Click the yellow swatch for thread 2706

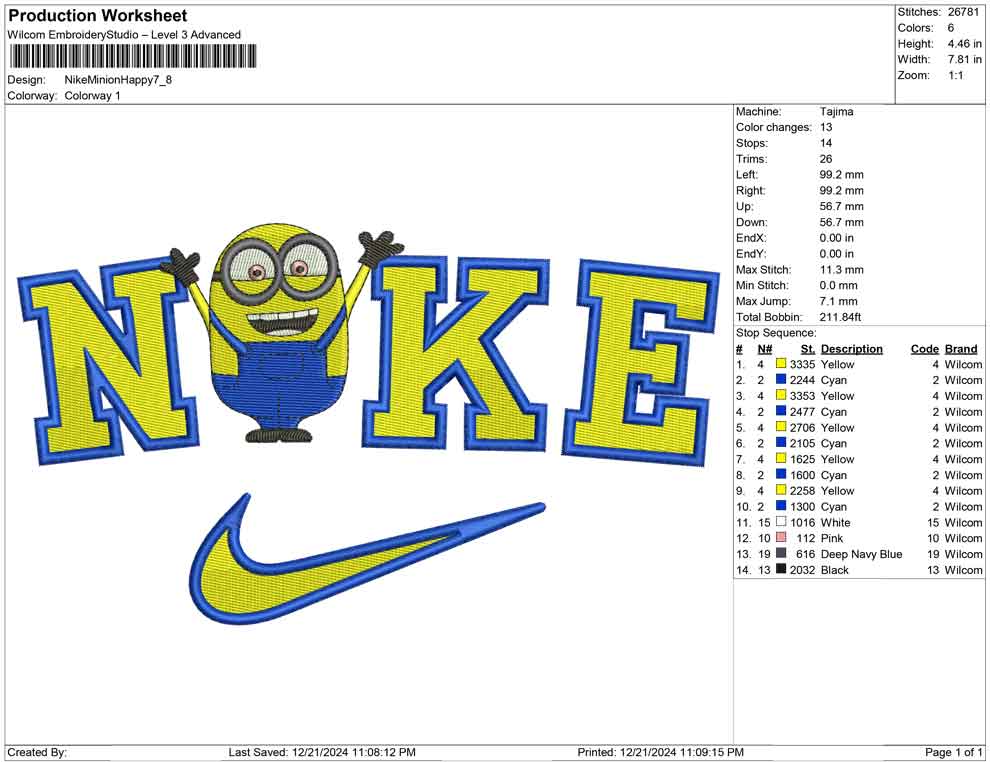click(x=781, y=427)
